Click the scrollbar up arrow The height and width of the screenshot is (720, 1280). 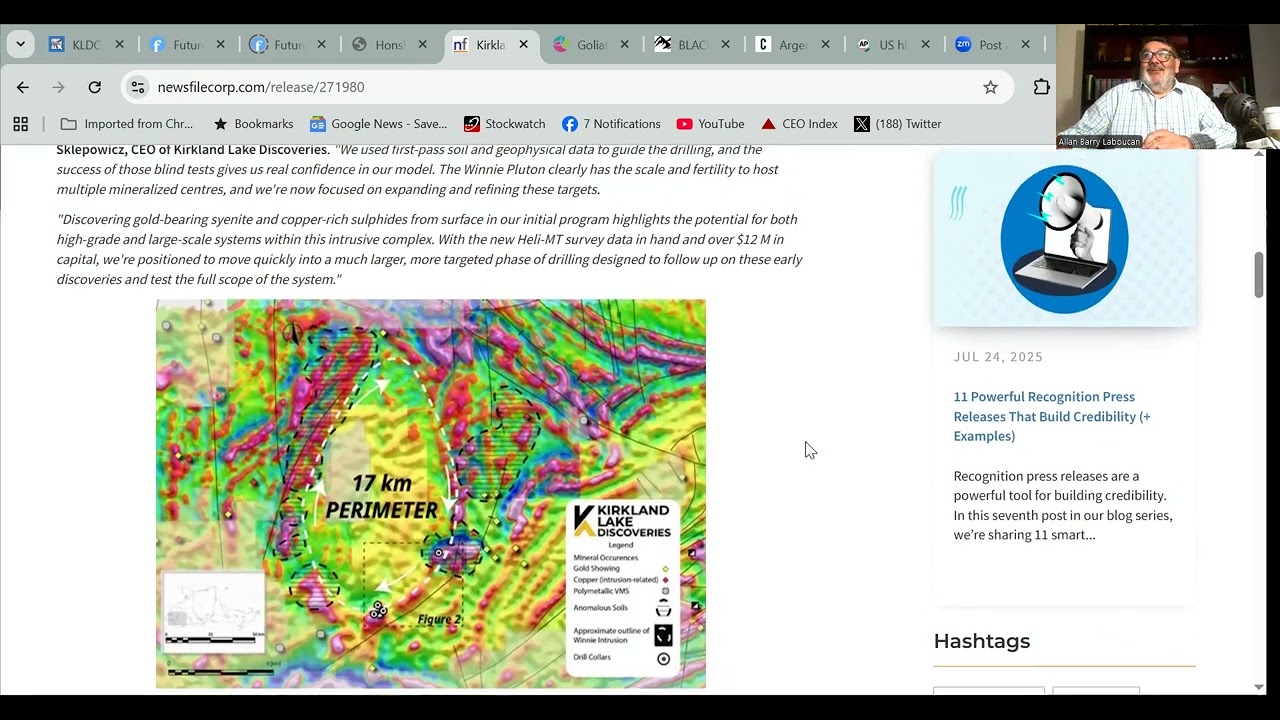tap(1259, 153)
